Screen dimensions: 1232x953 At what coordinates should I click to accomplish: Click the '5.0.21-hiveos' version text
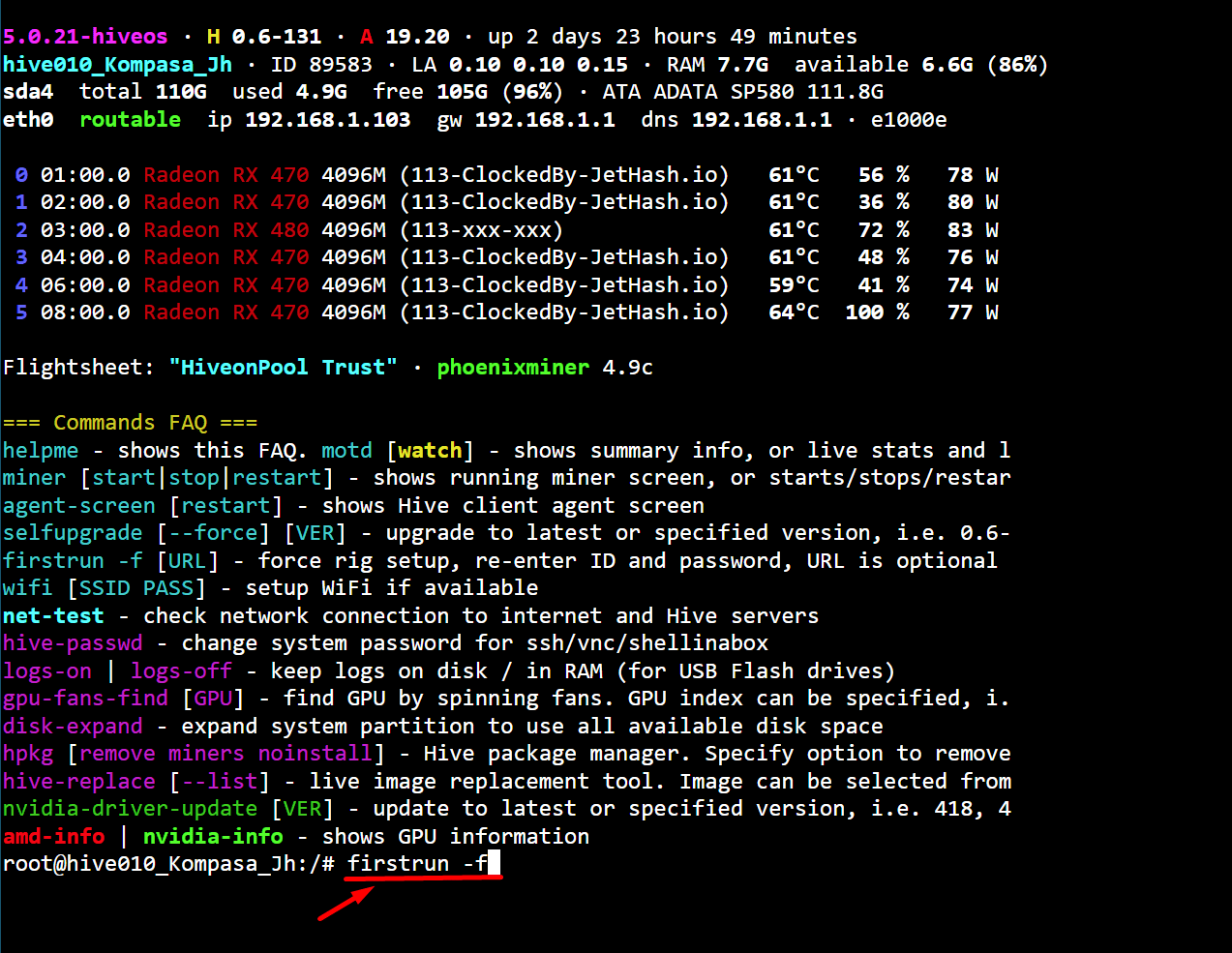85,36
